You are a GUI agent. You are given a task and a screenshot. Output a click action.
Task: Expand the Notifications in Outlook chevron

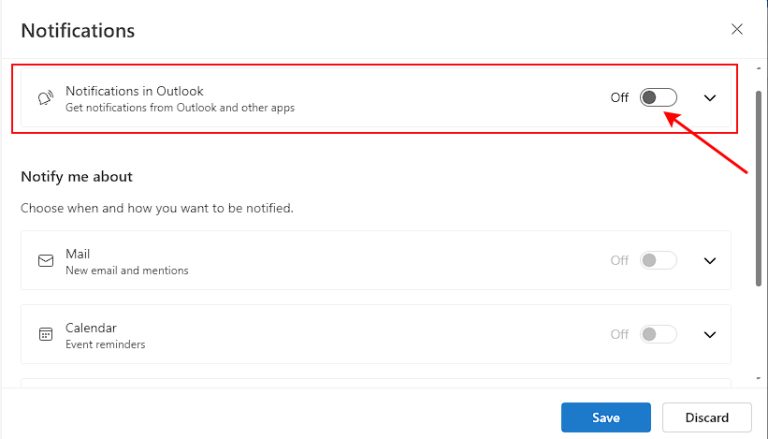pyautogui.click(x=710, y=98)
